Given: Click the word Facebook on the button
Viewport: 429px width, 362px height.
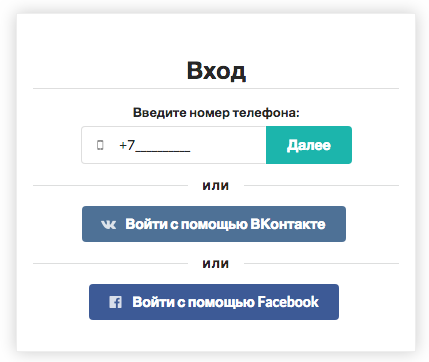Looking at the screenshot, I should click(288, 302).
